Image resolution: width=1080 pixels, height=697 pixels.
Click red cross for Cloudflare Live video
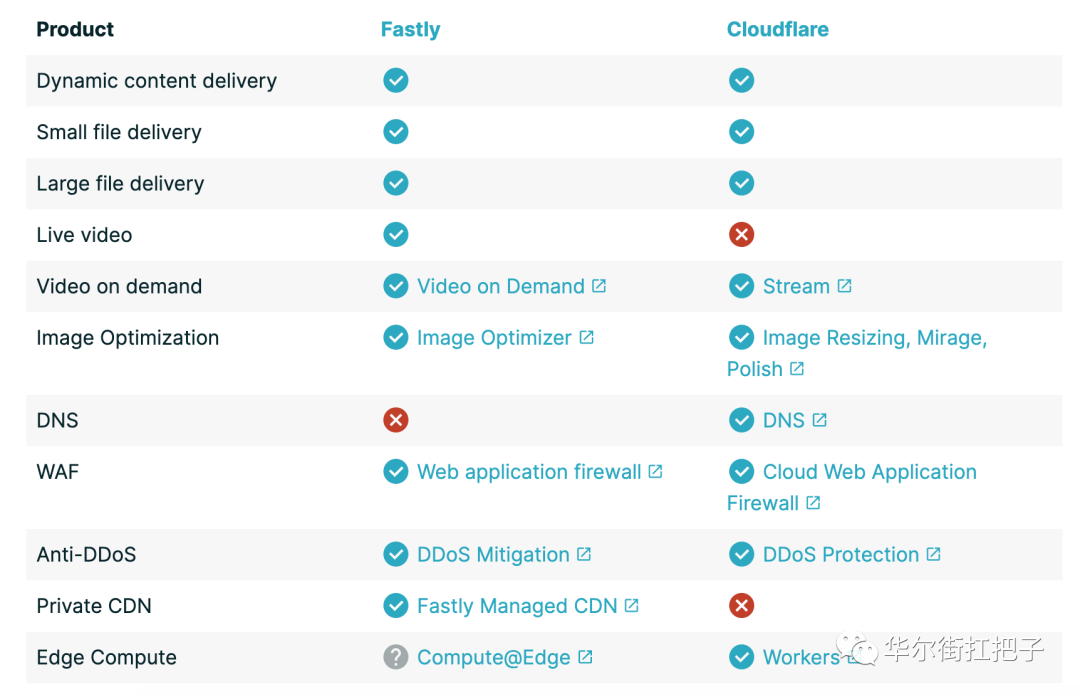pos(742,235)
